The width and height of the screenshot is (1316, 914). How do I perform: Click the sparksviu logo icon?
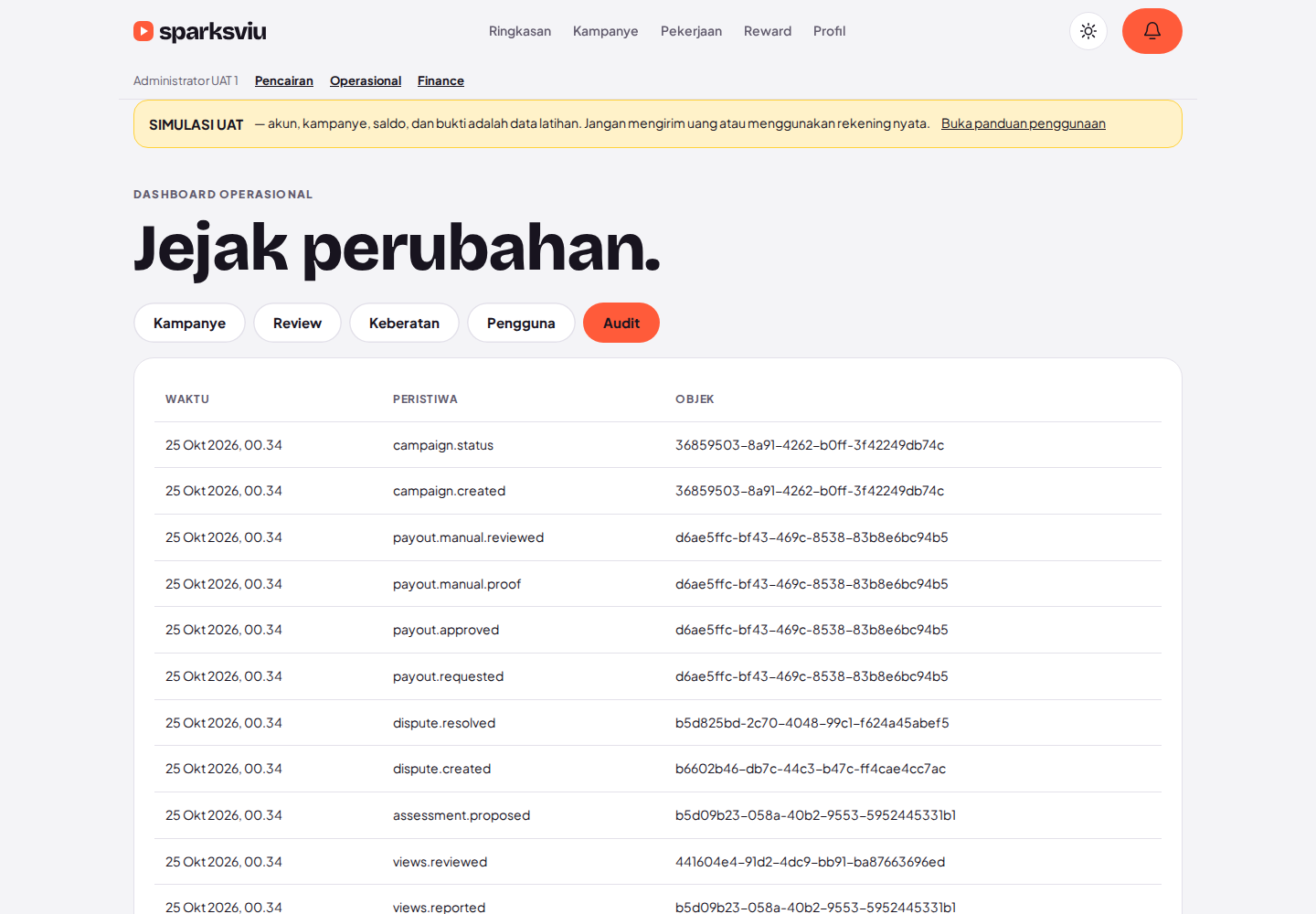coord(143,31)
